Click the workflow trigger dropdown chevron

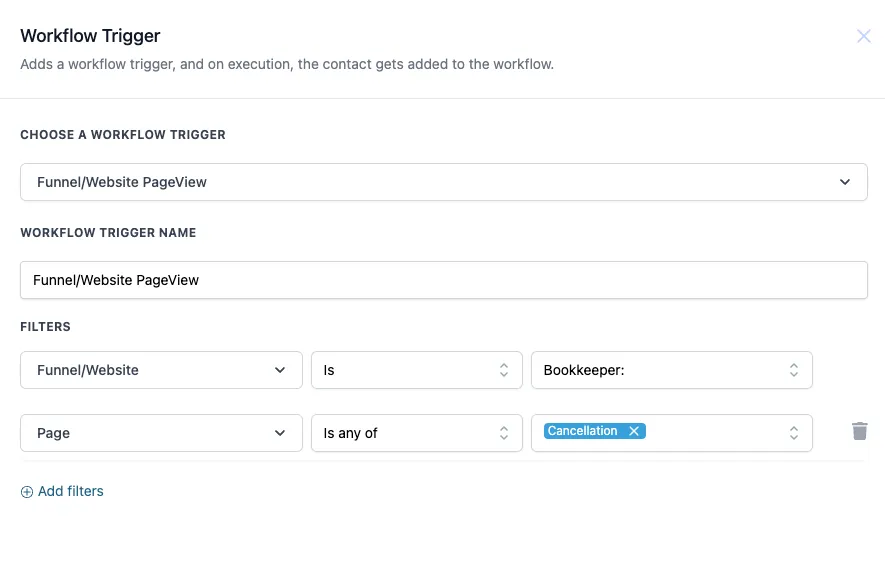coord(844,182)
